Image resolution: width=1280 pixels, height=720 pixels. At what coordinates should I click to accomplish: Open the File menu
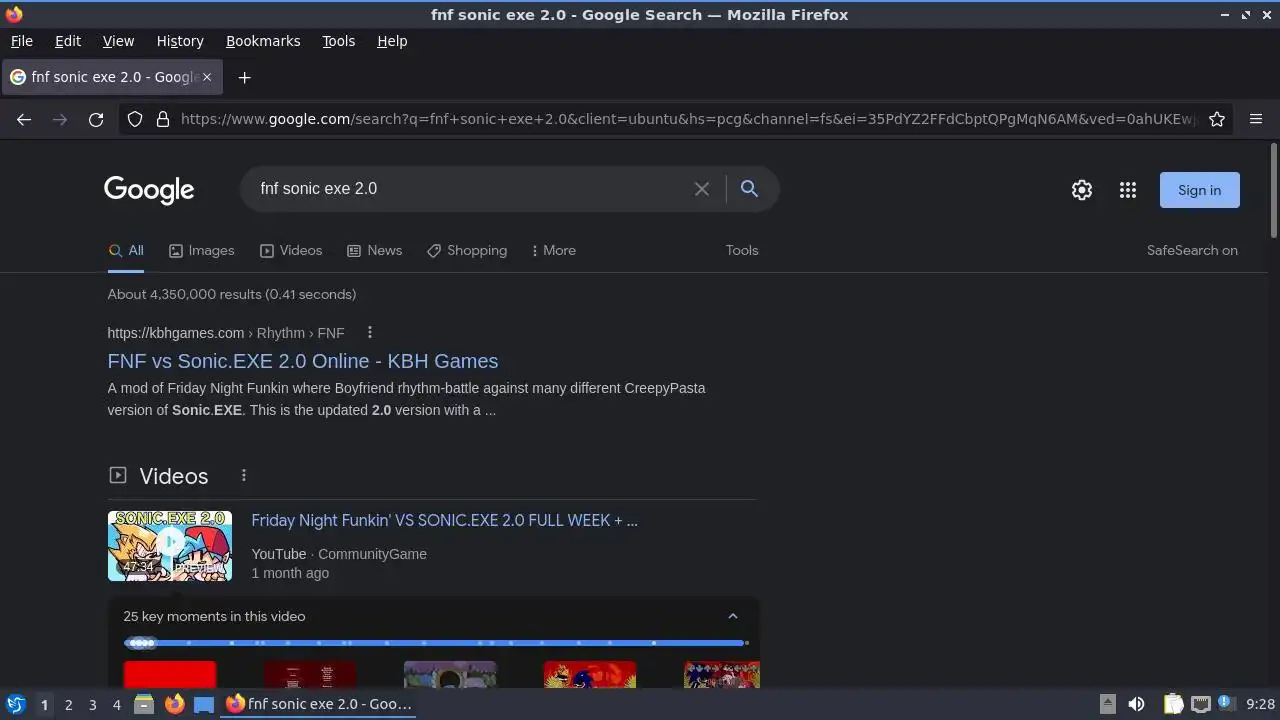(22, 41)
